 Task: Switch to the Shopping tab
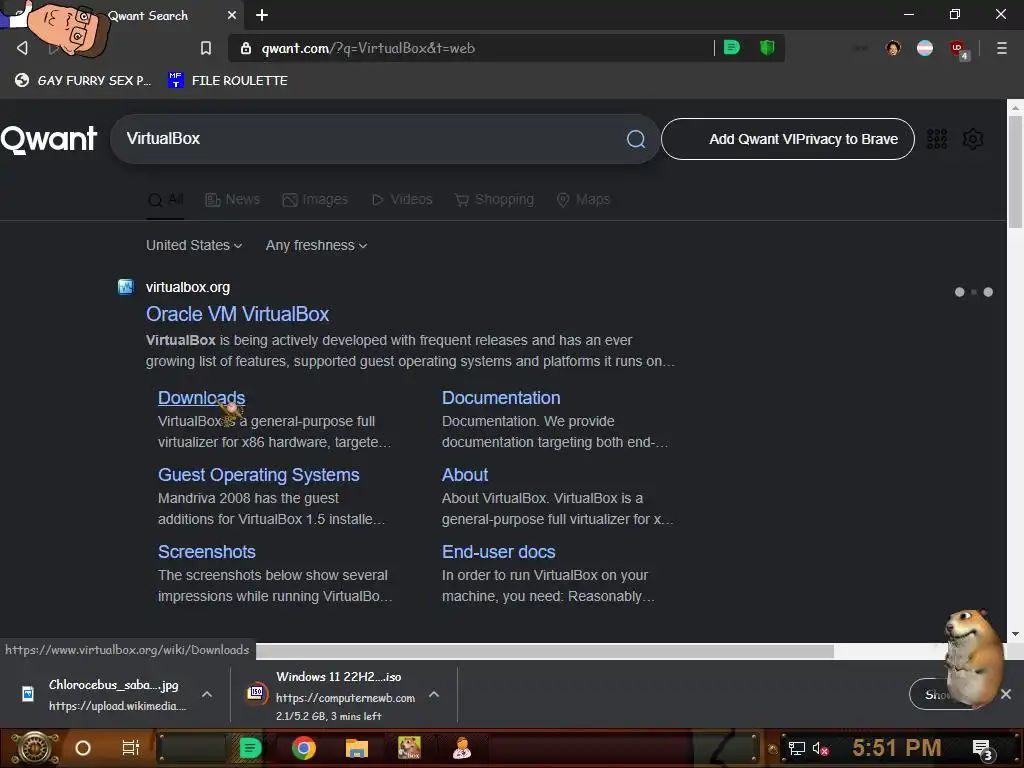(494, 199)
